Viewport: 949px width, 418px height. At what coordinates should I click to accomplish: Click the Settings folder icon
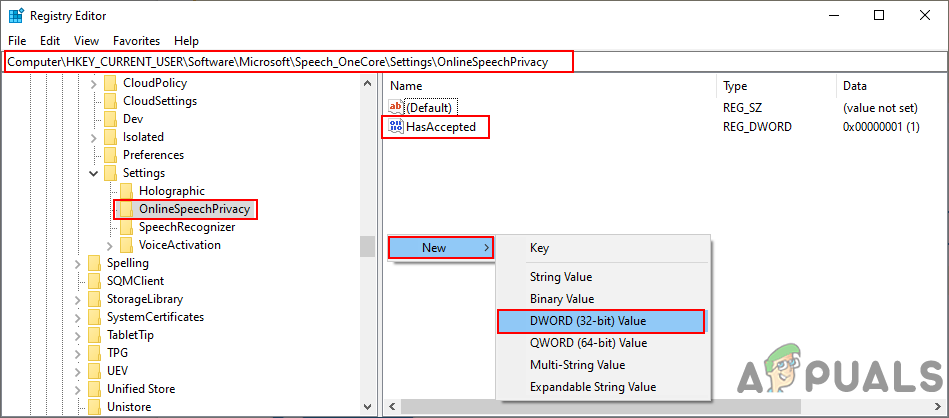[x=110, y=173]
